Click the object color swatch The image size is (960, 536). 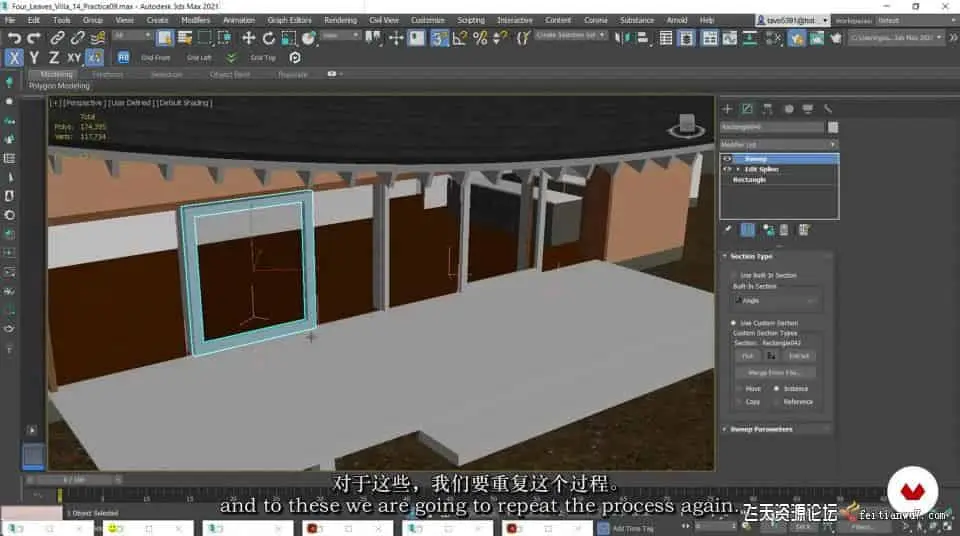(x=833, y=127)
